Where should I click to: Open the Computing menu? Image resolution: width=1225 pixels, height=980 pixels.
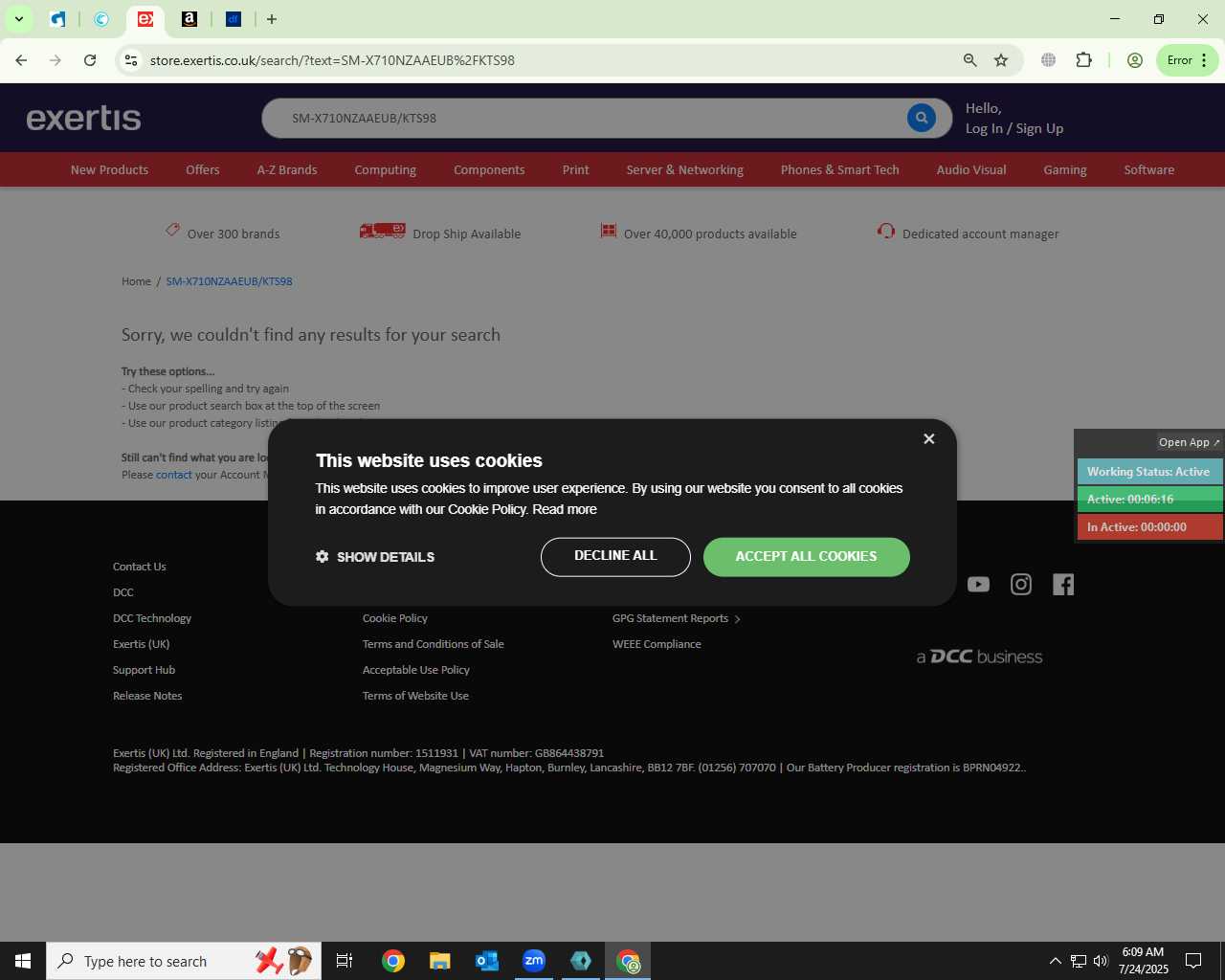click(x=386, y=169)
